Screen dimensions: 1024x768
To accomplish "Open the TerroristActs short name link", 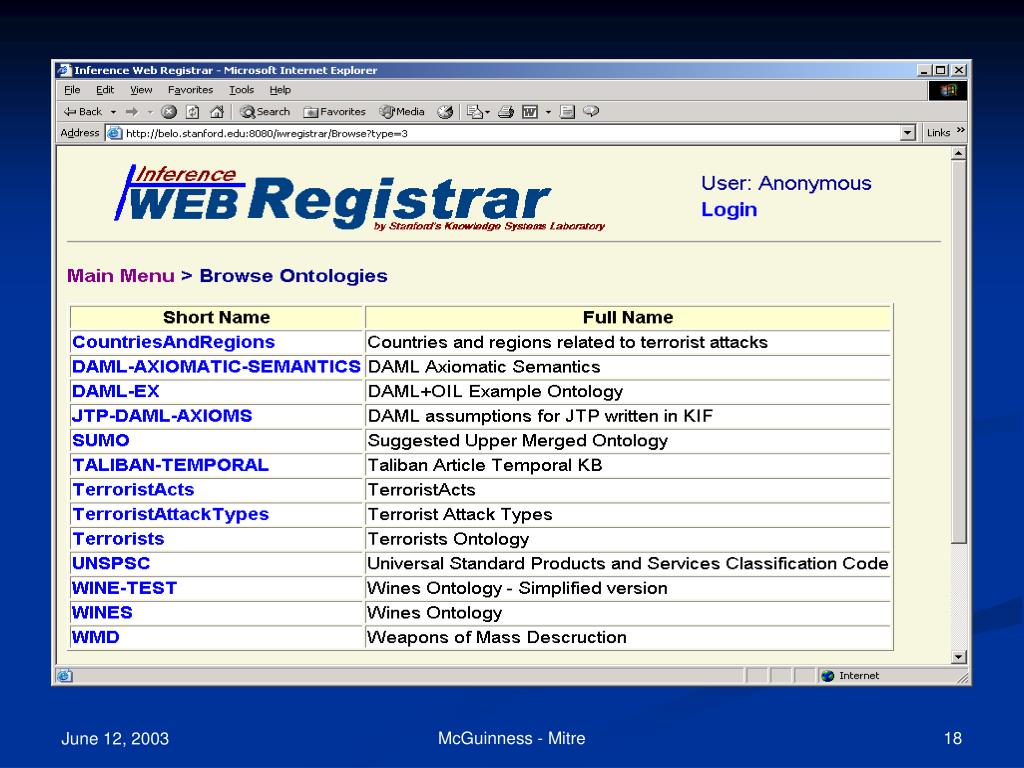I will pyautogui.click(x=133, y=490).
